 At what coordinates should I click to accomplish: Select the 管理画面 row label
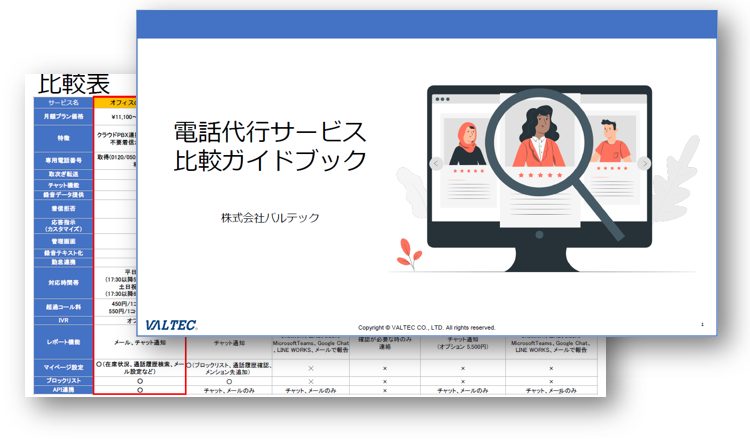(x=64, y=241)
